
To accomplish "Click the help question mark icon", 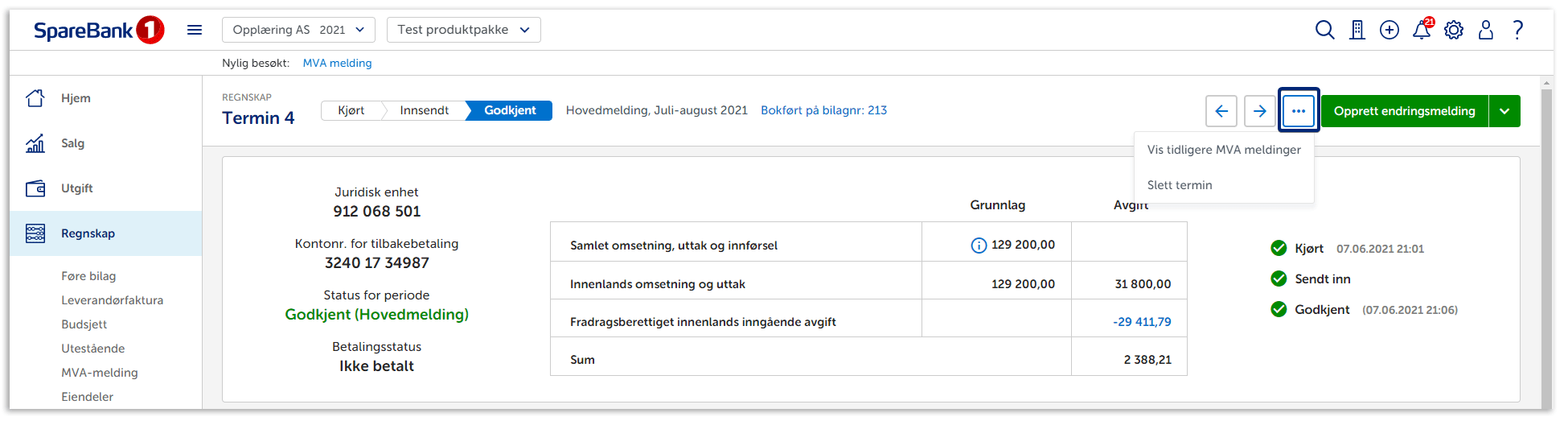I will 1517,31.
